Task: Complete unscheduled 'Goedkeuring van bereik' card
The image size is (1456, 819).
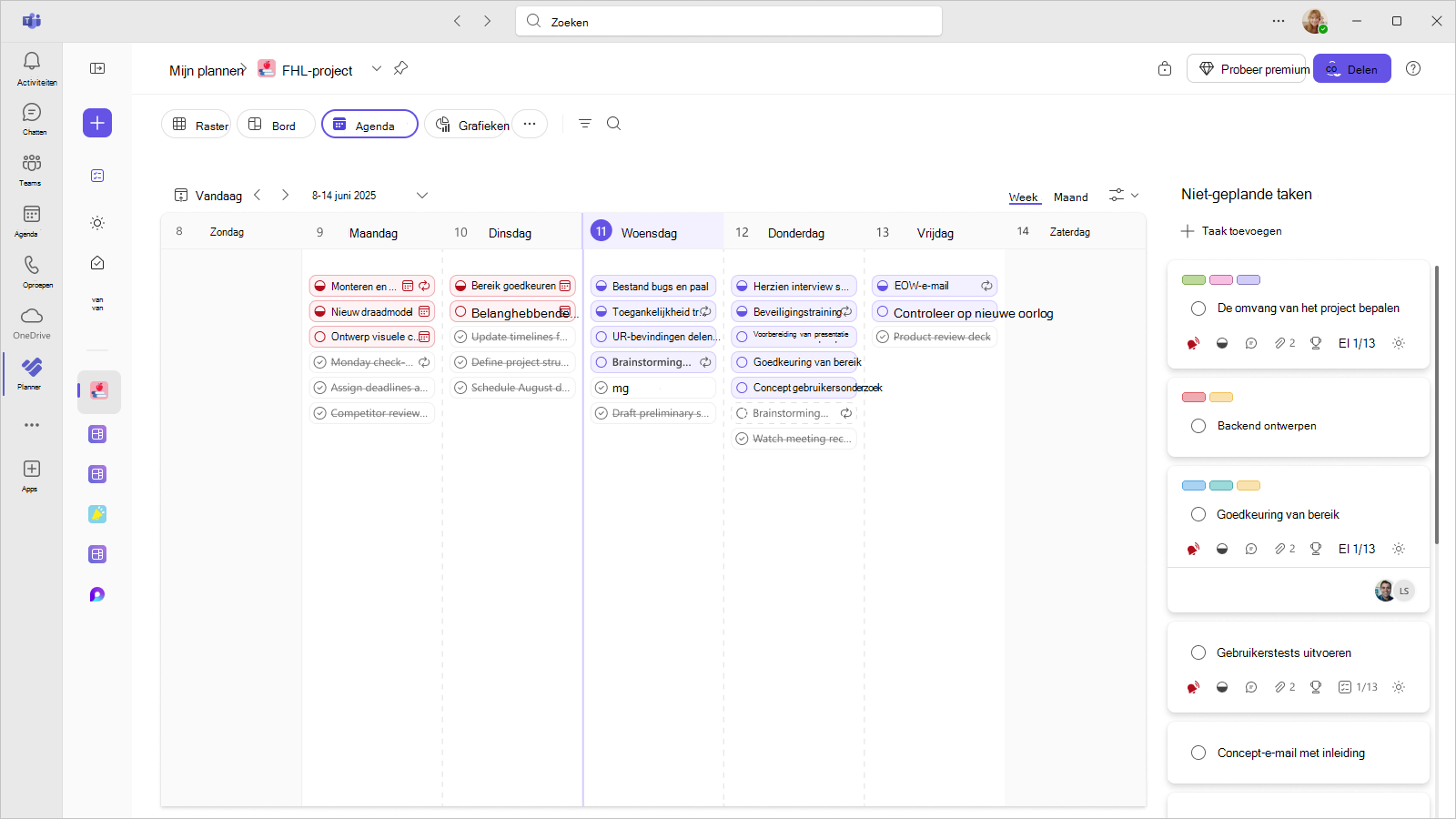Action: [1198, 514]
